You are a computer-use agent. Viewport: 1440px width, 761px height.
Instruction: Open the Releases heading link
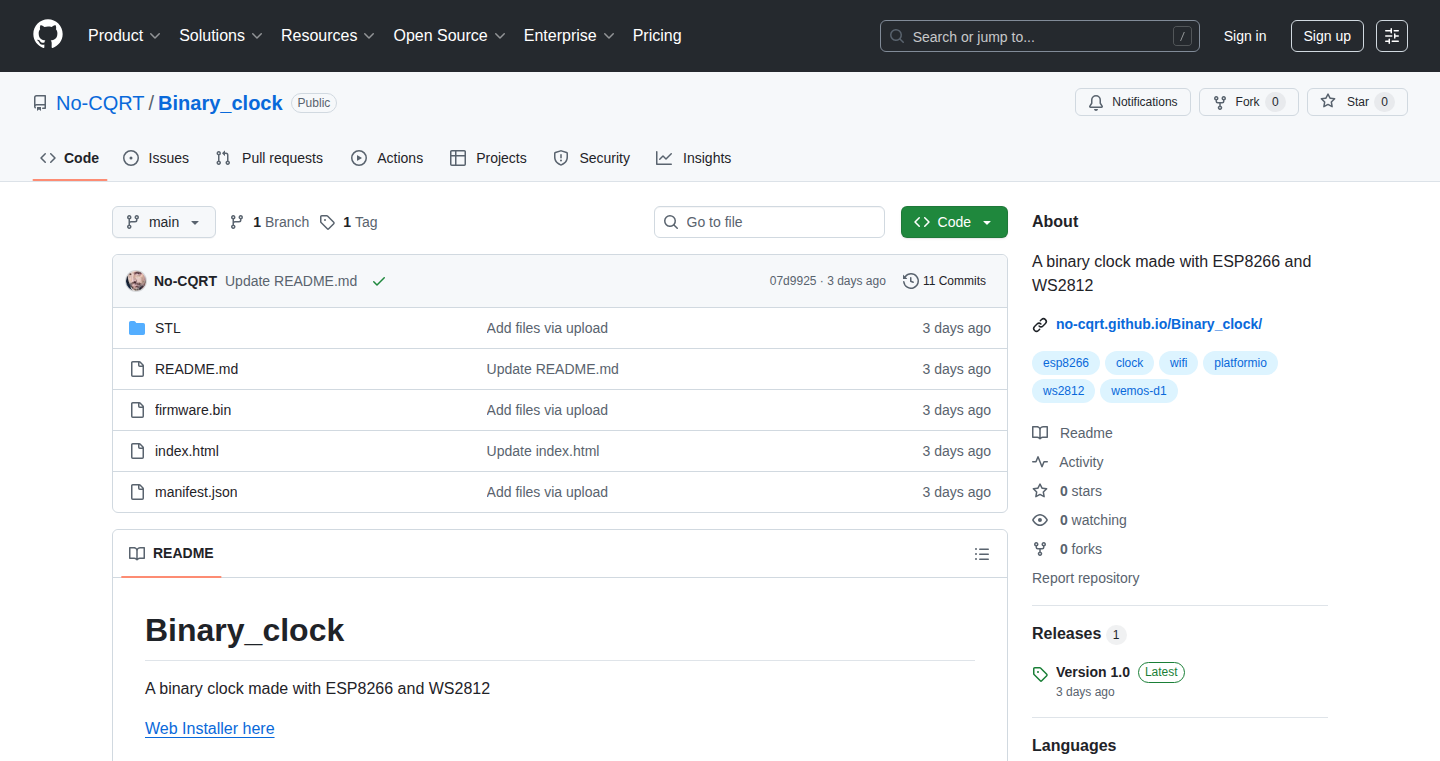pos(1079,634)
